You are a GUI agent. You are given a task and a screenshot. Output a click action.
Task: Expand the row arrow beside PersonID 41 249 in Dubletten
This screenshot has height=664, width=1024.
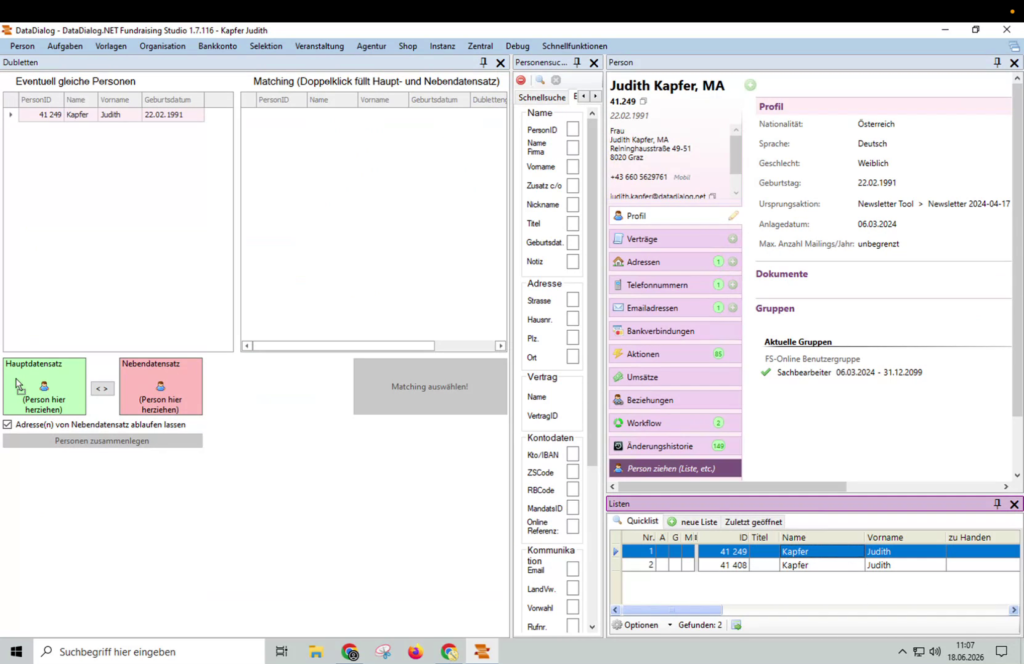pos(10,115)
